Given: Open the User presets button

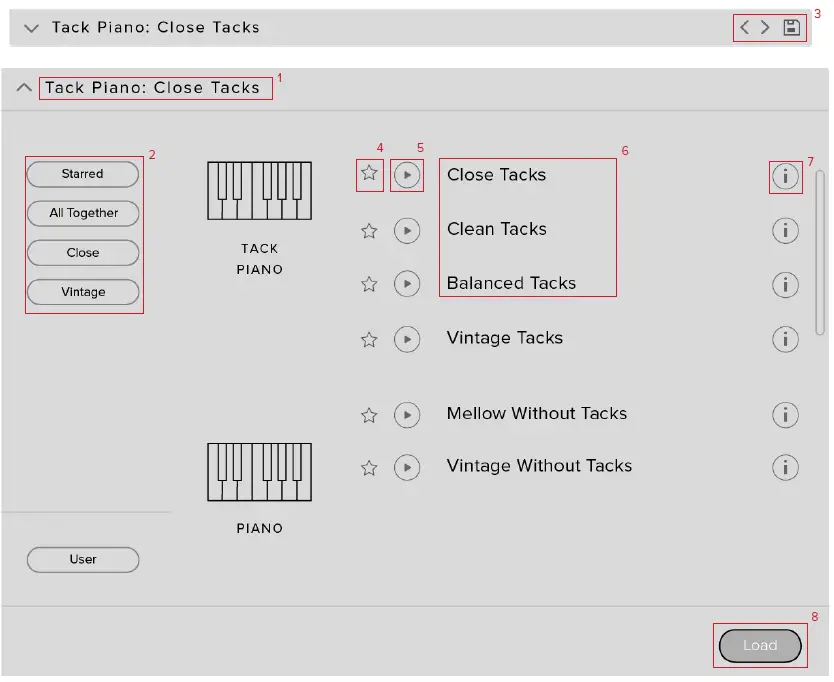Looking at the screenshot, I should tap(83, 559).
